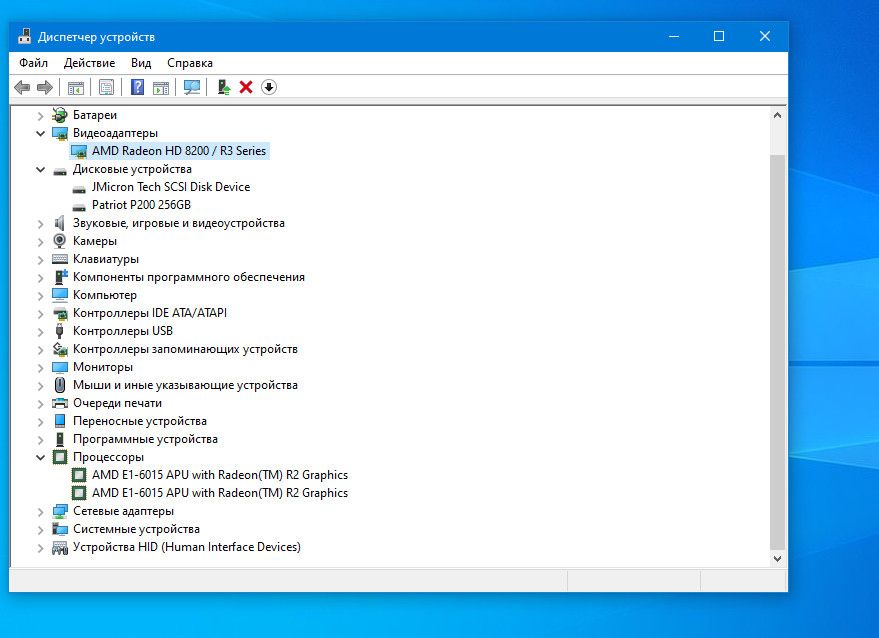Click the forward arrow in toolbar
Image resolution: width=879 pixels, height=638 pixels.
tap(45, 87)
